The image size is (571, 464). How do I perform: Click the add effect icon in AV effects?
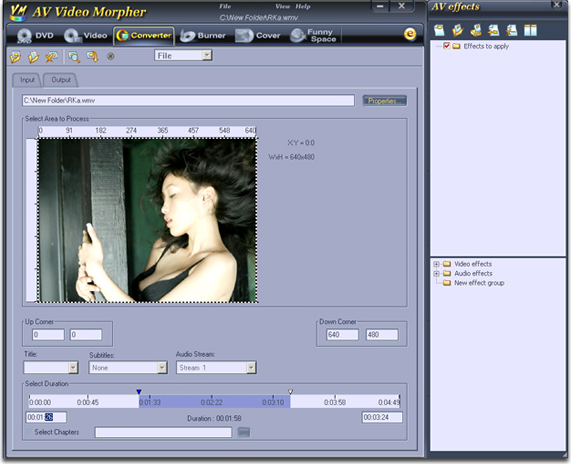click(494, 30)
